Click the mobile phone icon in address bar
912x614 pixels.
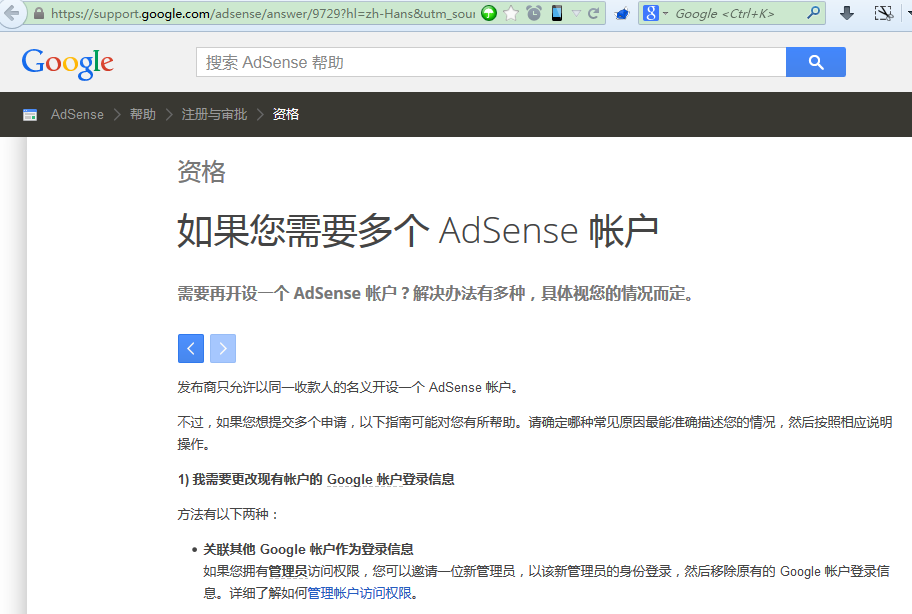pos(557,13)
